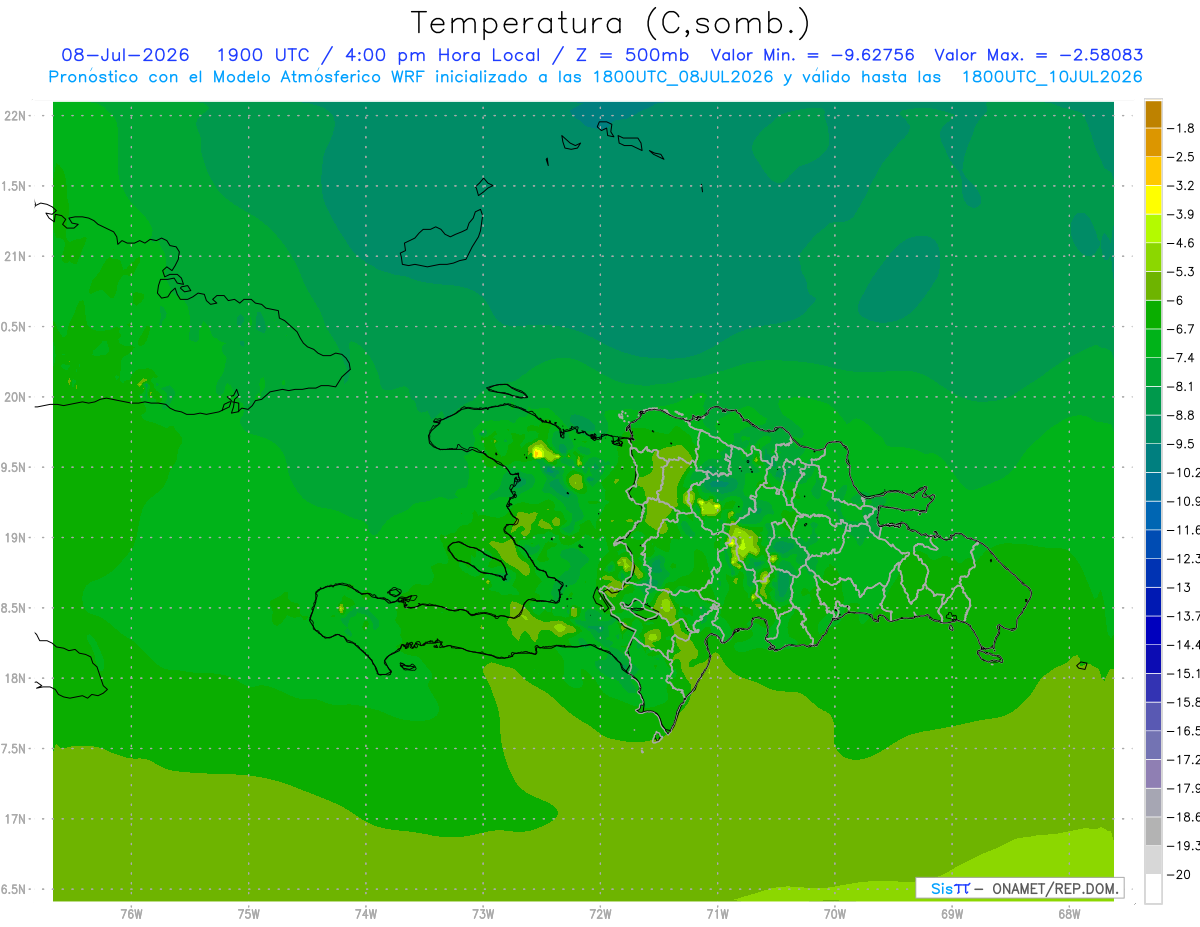This screenshot has width=1200, height=927.
Task: Click the '-4.6' colorbar value
Action: tap(1181, 243)
